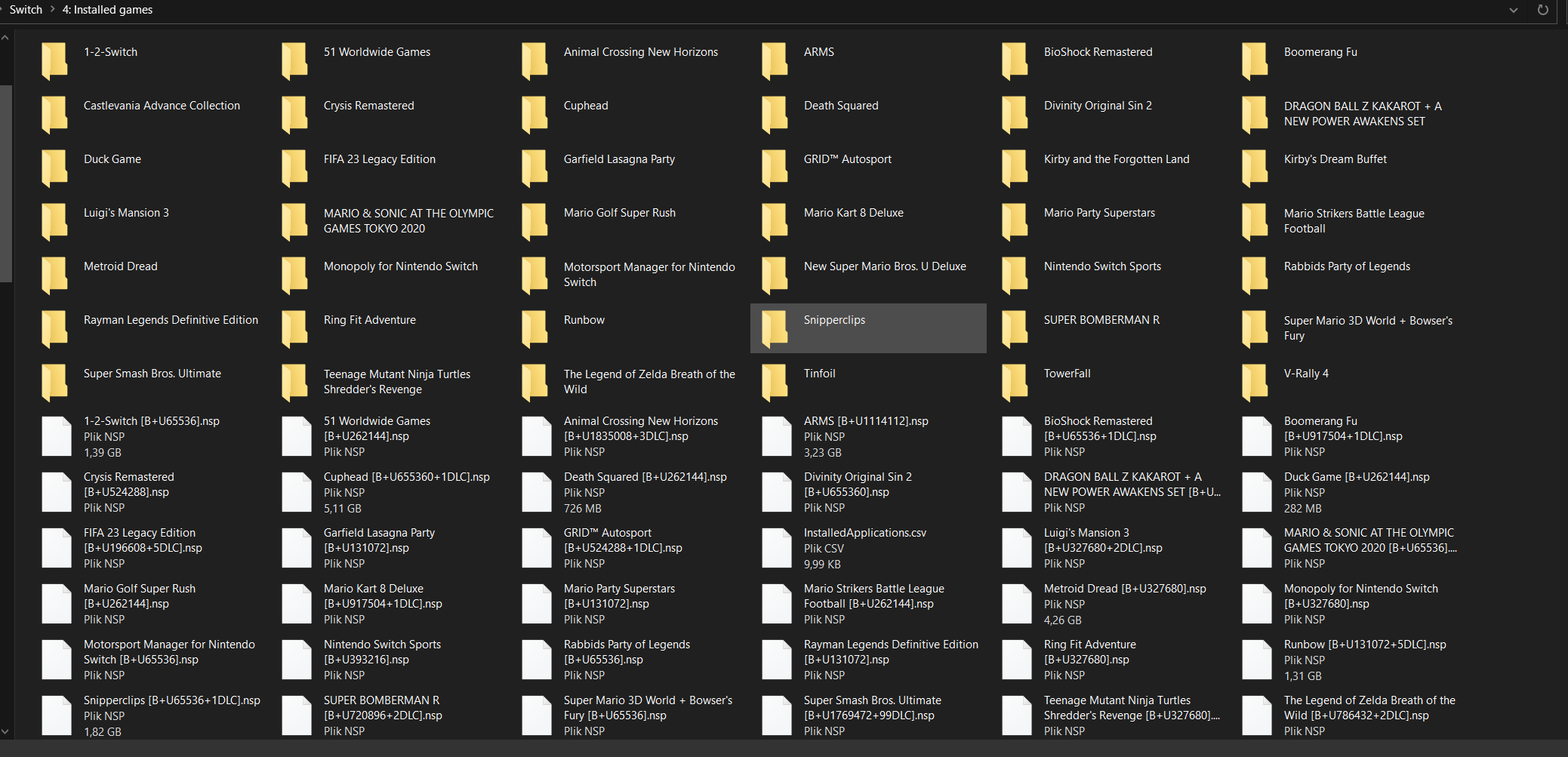Click the Garfield Lasagna Party folder name

619,159
